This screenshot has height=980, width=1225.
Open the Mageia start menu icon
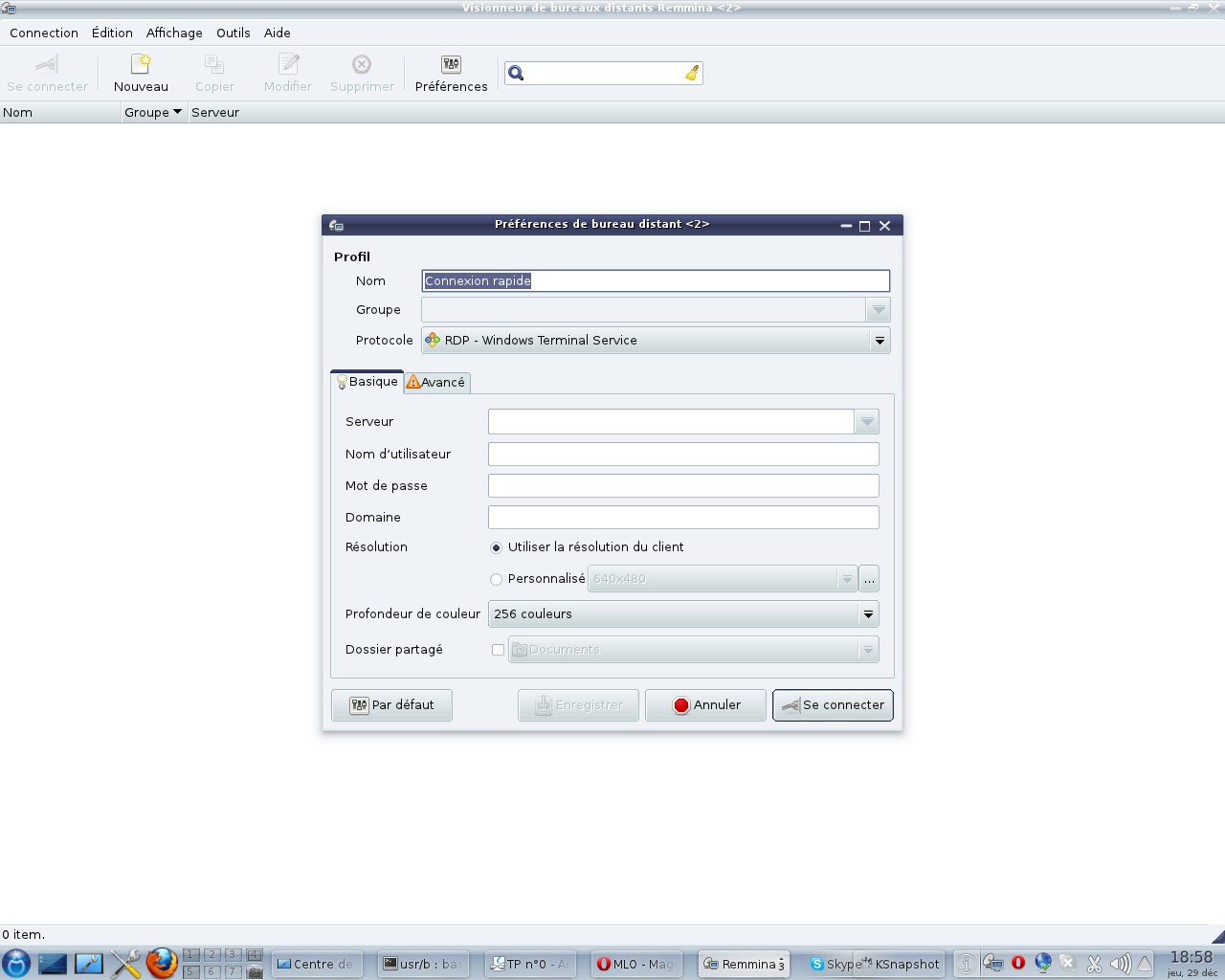[x=16, y=963]
